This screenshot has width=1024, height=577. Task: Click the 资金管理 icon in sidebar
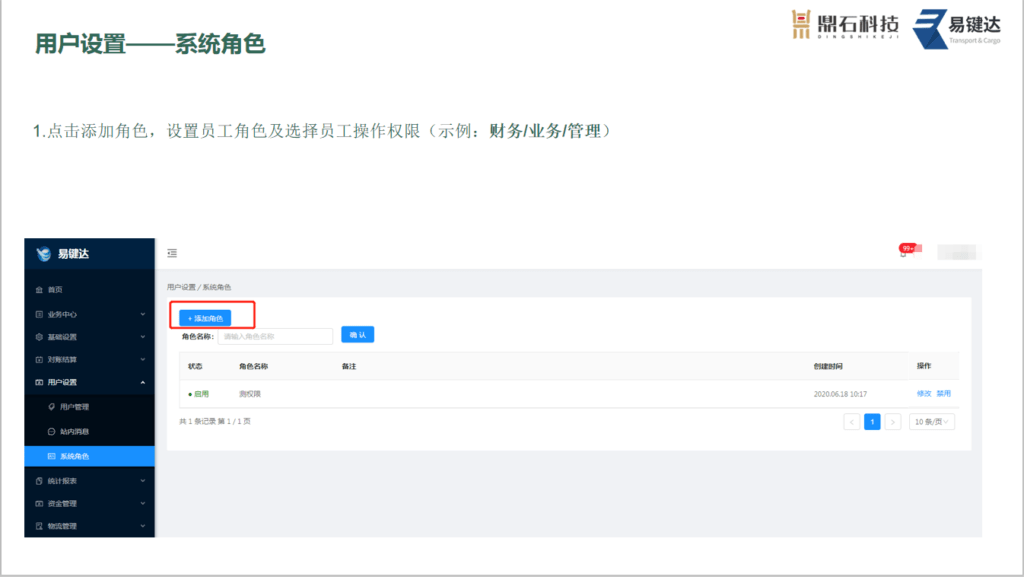pyautogui.click(x=39, y=504)
